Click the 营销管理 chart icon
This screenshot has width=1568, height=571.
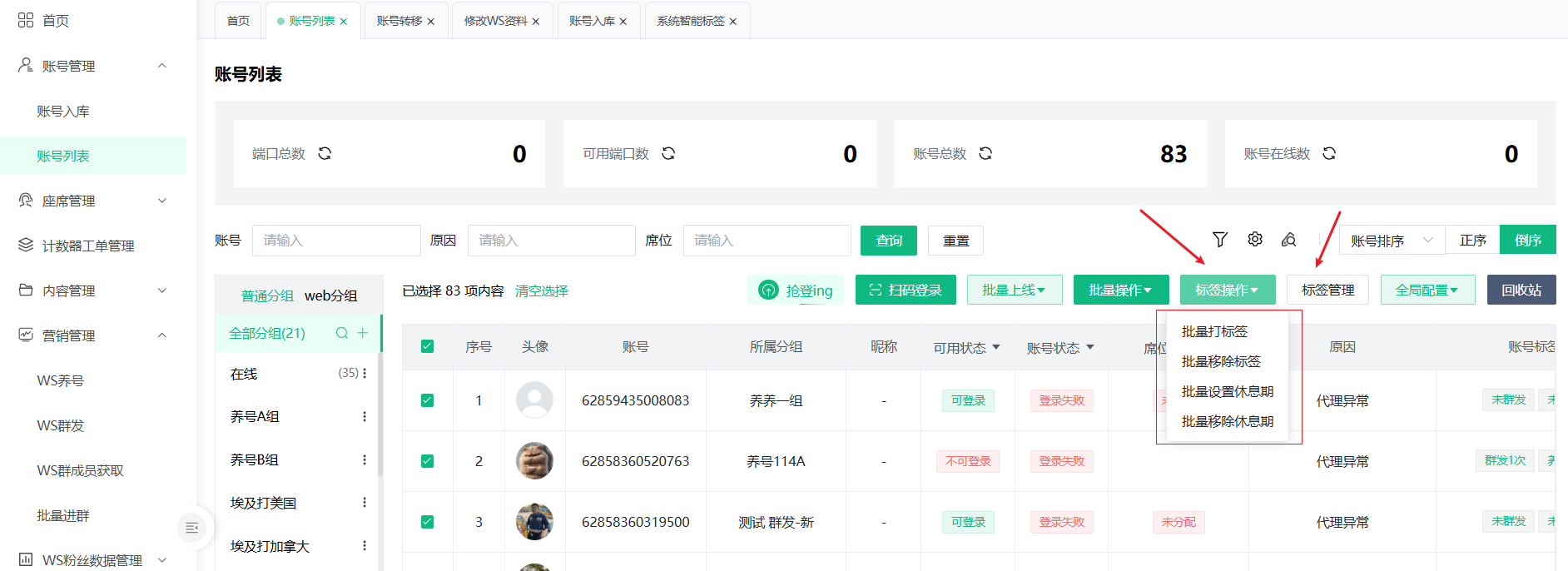point(26,335)
